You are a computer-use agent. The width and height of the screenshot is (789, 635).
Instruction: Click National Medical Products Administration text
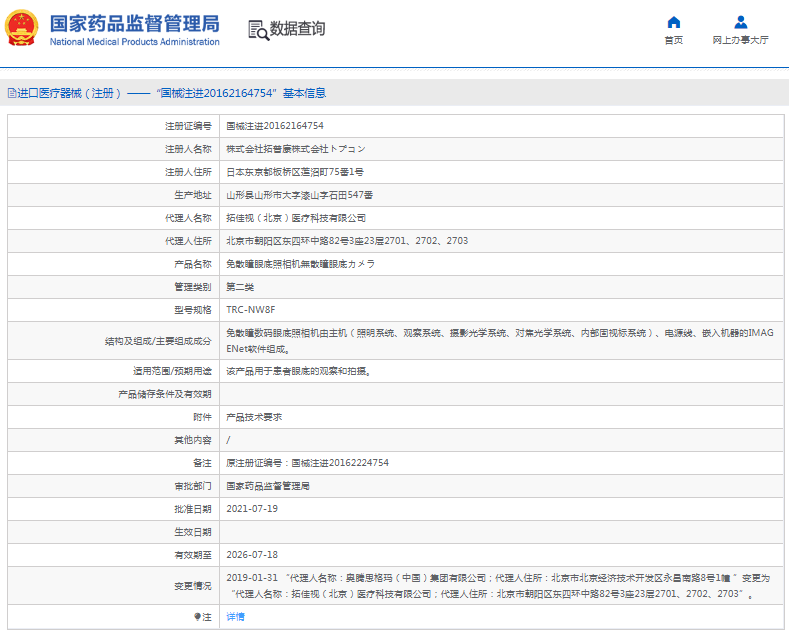134,42
